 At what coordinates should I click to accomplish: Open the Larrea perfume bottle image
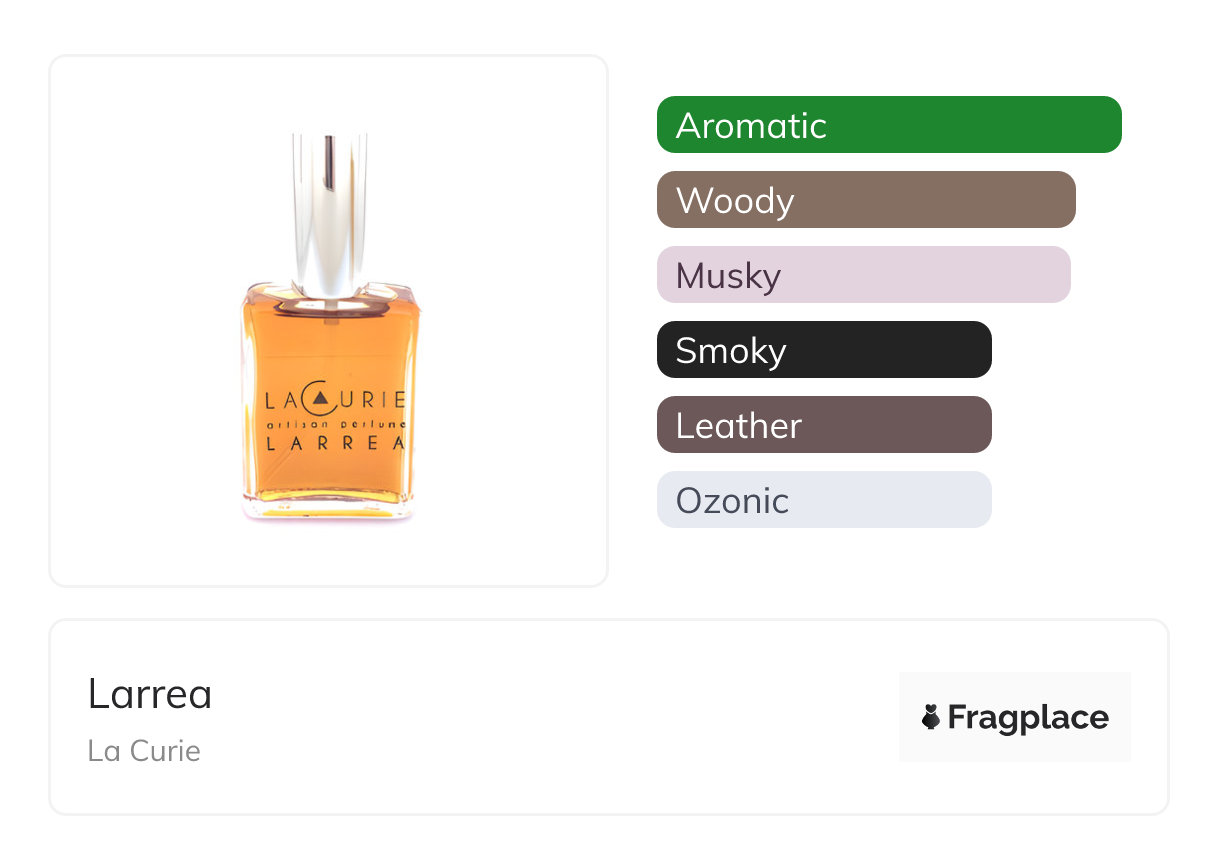pos(328,320)
